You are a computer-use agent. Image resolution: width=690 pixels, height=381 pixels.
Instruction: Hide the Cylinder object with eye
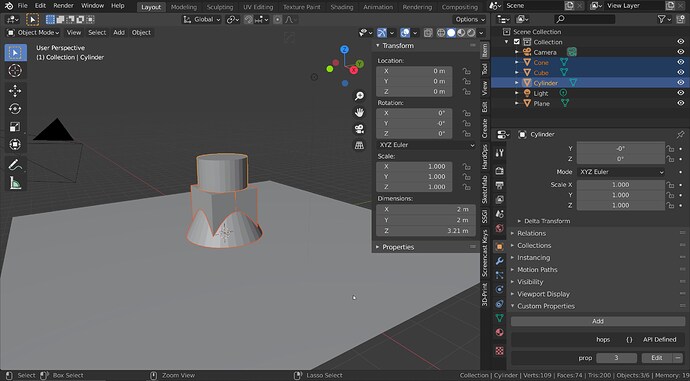pyautogui.click(x=680, y=83)
